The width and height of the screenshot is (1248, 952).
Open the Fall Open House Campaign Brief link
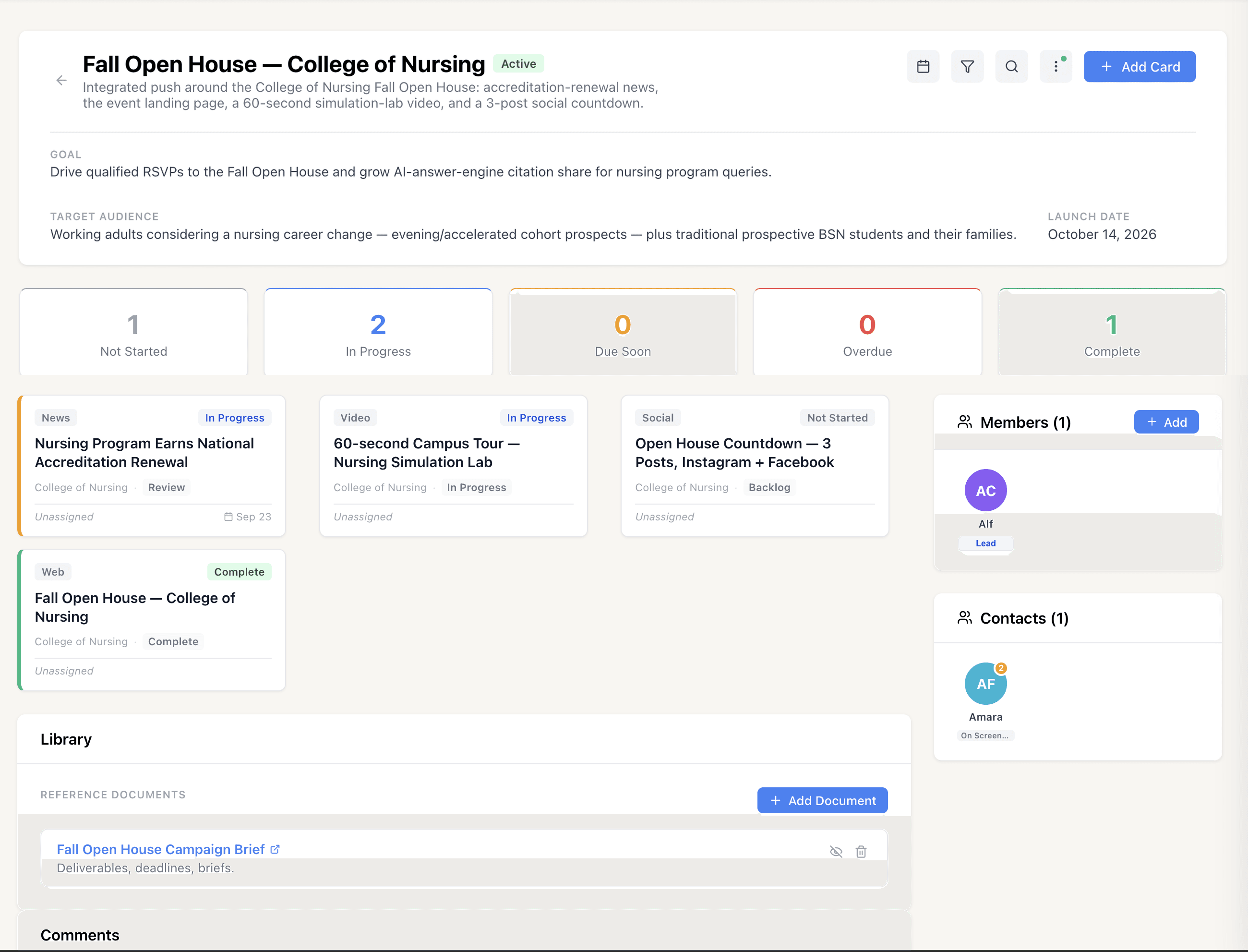point(160,849)
